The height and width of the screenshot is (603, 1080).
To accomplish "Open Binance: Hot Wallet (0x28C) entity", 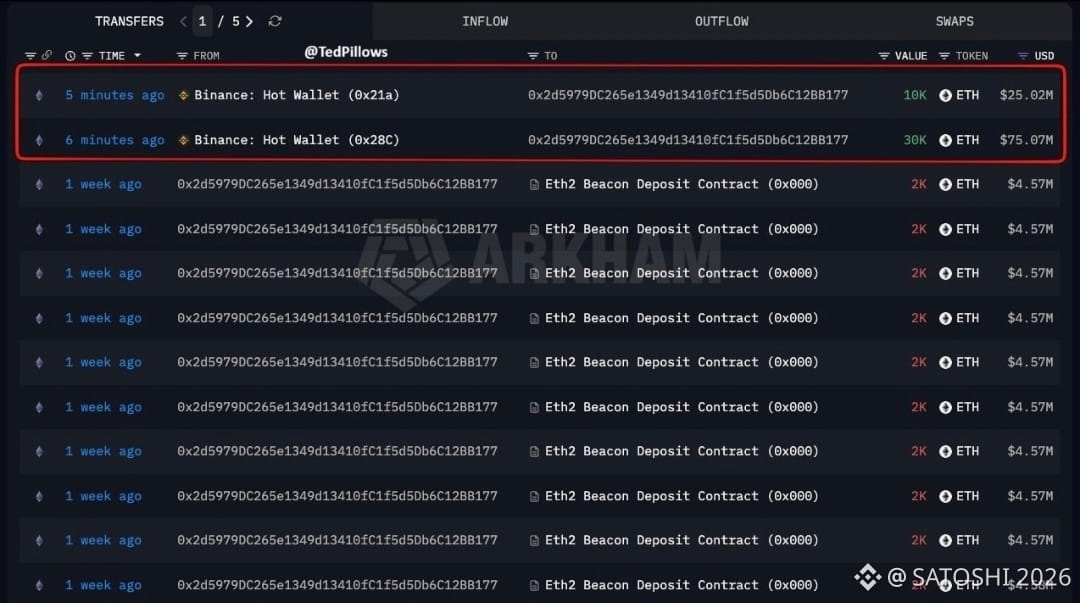I will pos(297,140).
